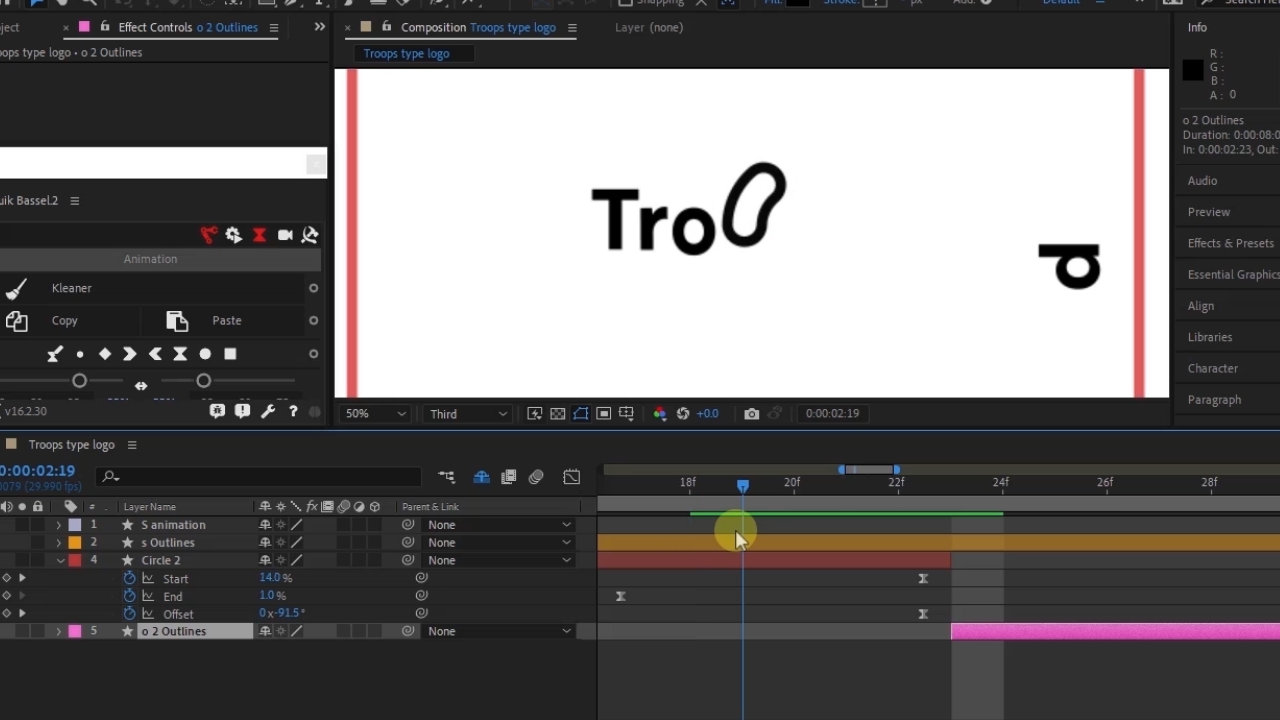Click Duik bug report icon
The image size is (1280, 720).
(217, 411)
